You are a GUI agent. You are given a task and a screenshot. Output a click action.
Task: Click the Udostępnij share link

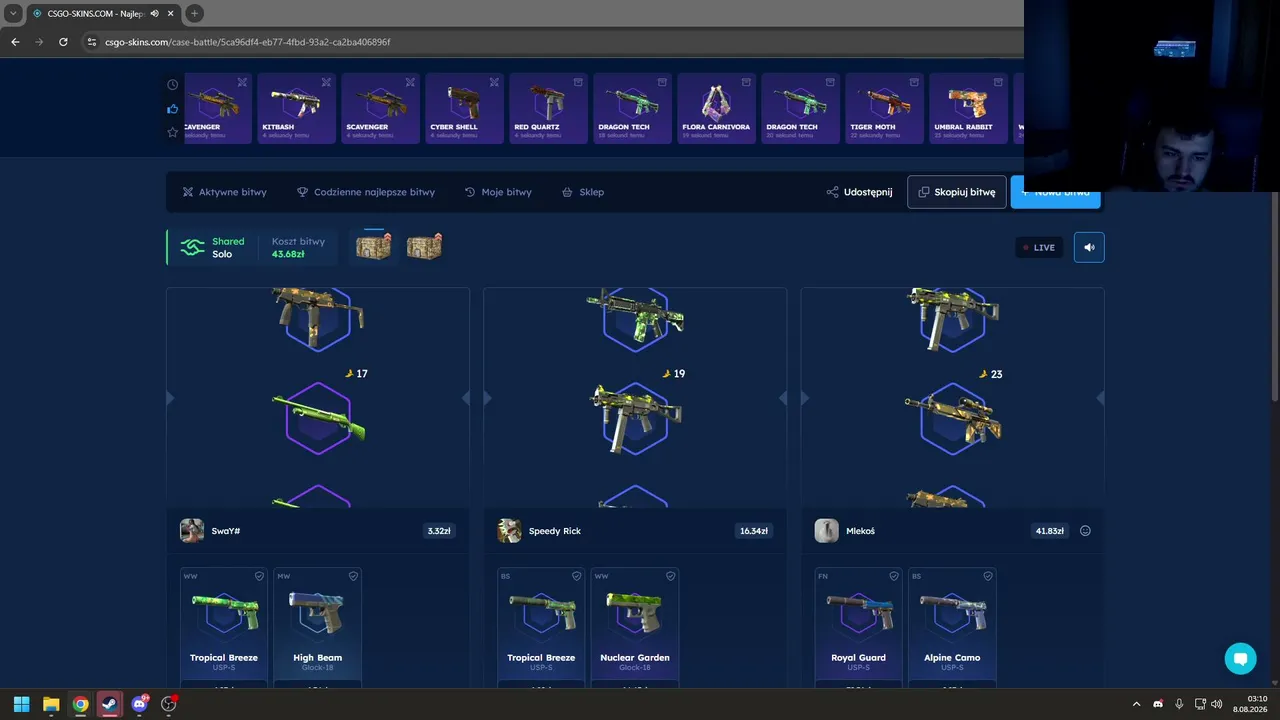click(859, 192)
